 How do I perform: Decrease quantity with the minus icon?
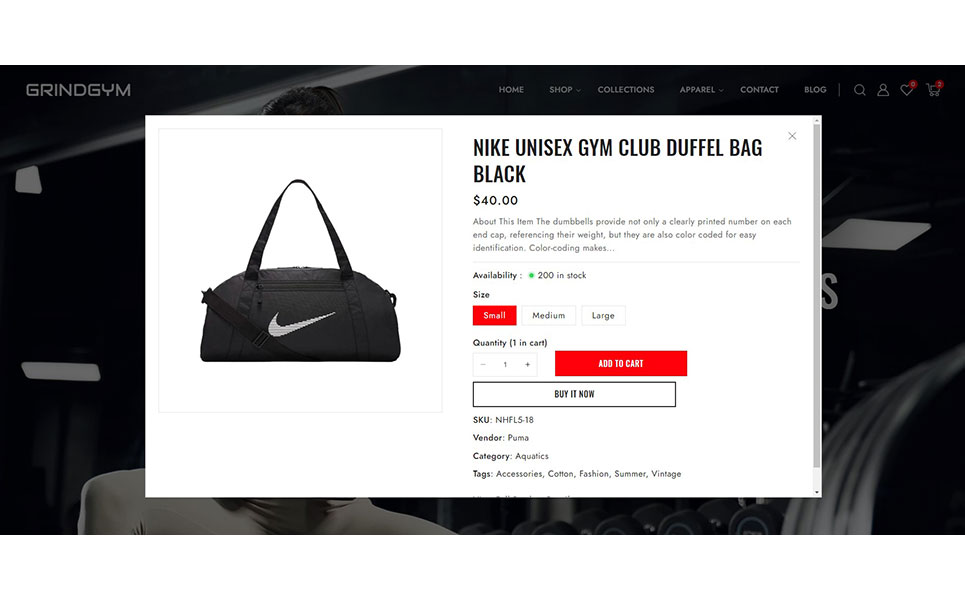coord(483,364)
